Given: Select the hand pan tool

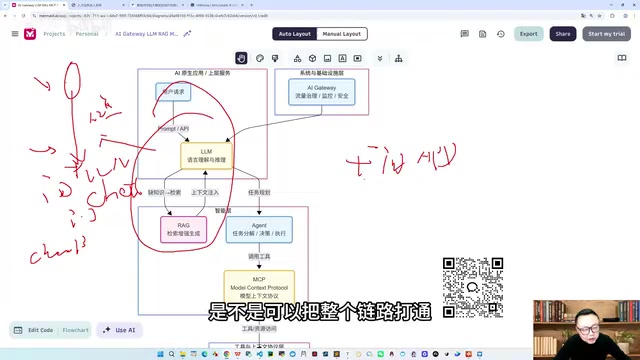Looking at the screenshot, I should coord(241,58).
